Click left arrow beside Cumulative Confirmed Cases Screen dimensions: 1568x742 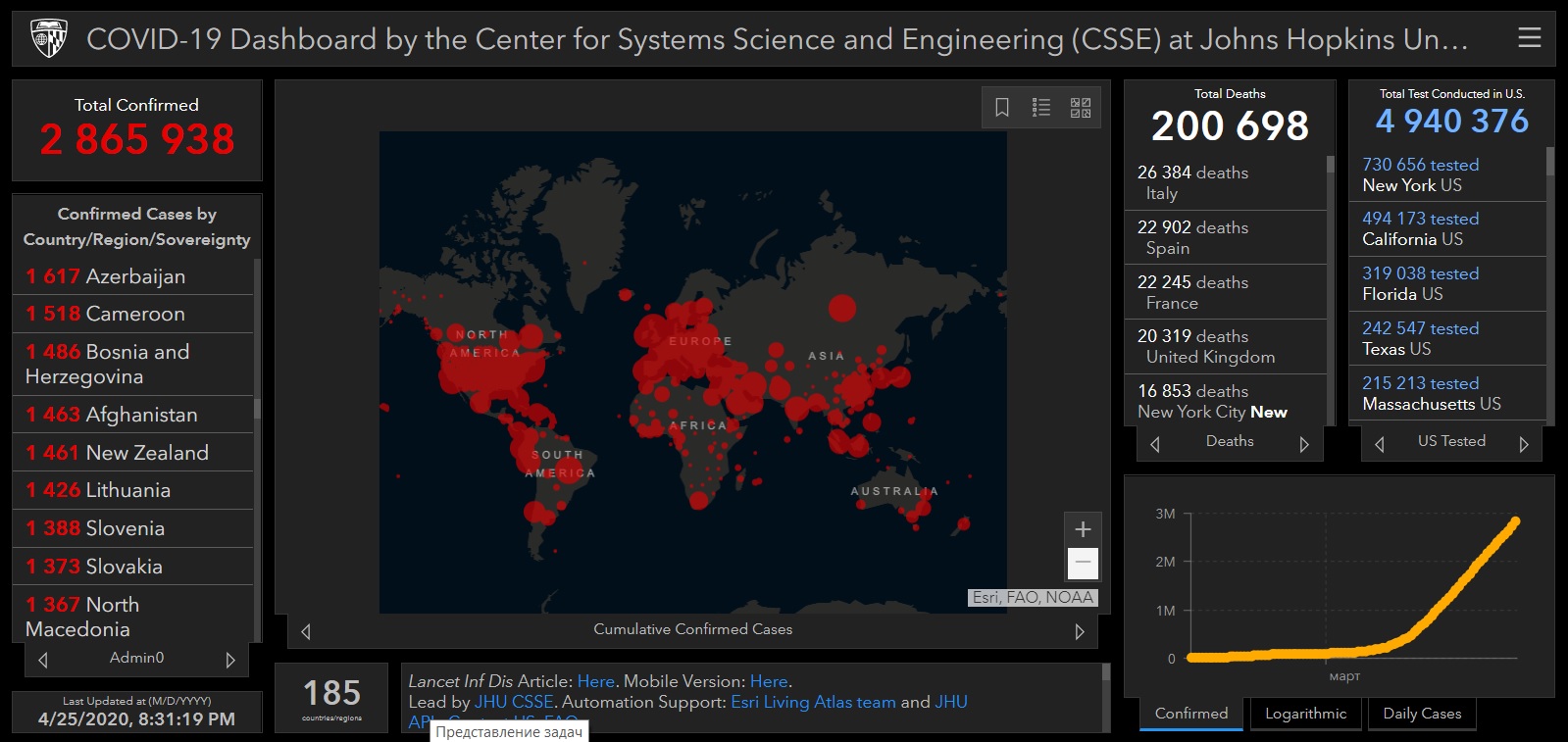click(x=306, y=631)
